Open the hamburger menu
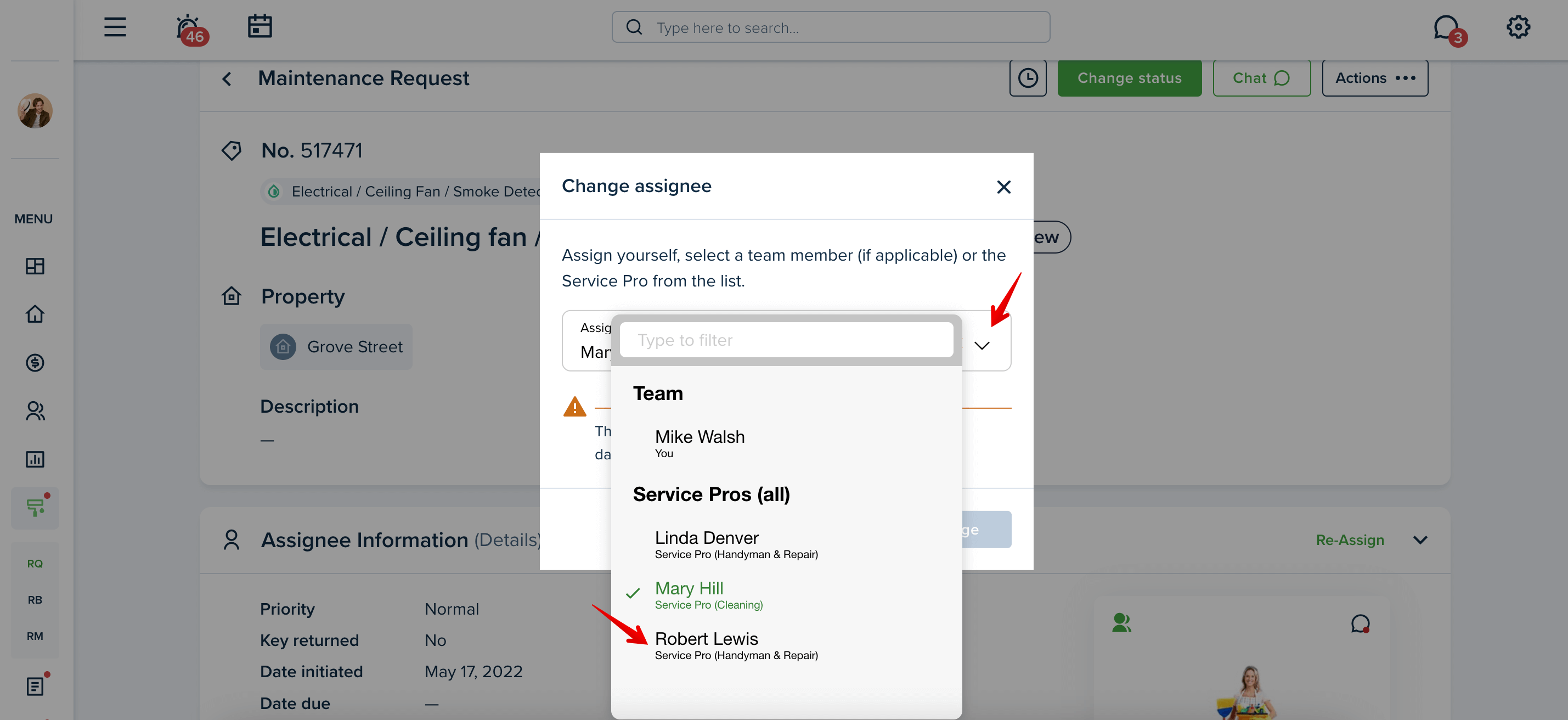Screen dimensions: 1568x720 coord(115,27)
